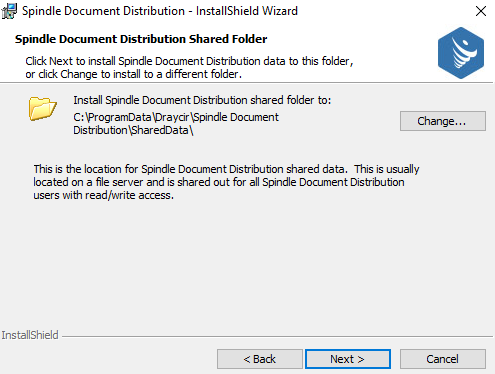Open the Change... folder dialog
This screenshot has height=374, width=495.
443,121
